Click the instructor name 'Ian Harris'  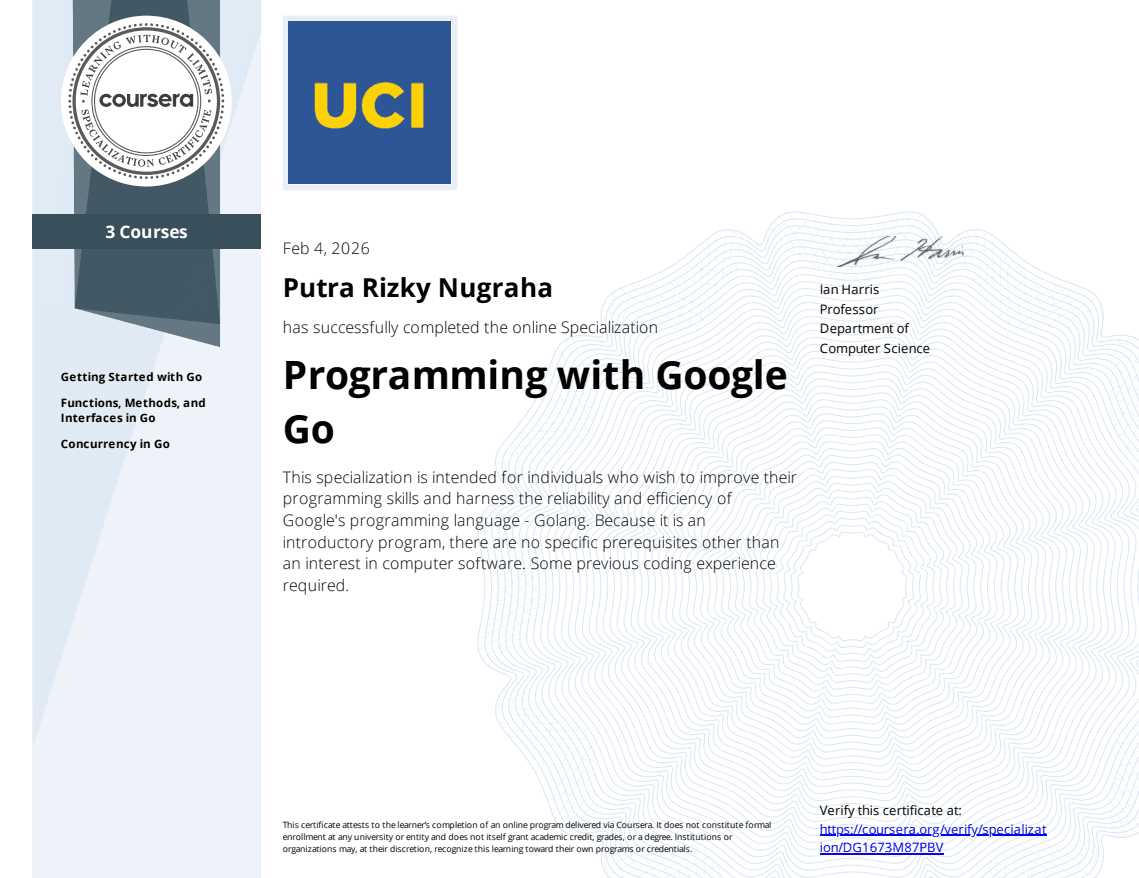849,289
